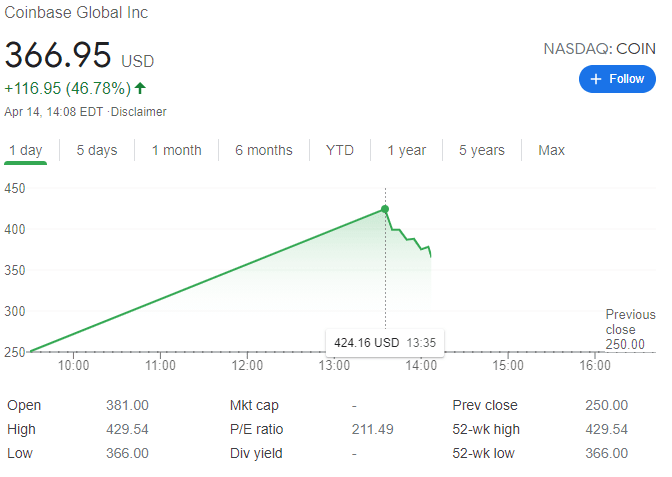Select the Max range tab
672x477 pixels.
[551, 150]
